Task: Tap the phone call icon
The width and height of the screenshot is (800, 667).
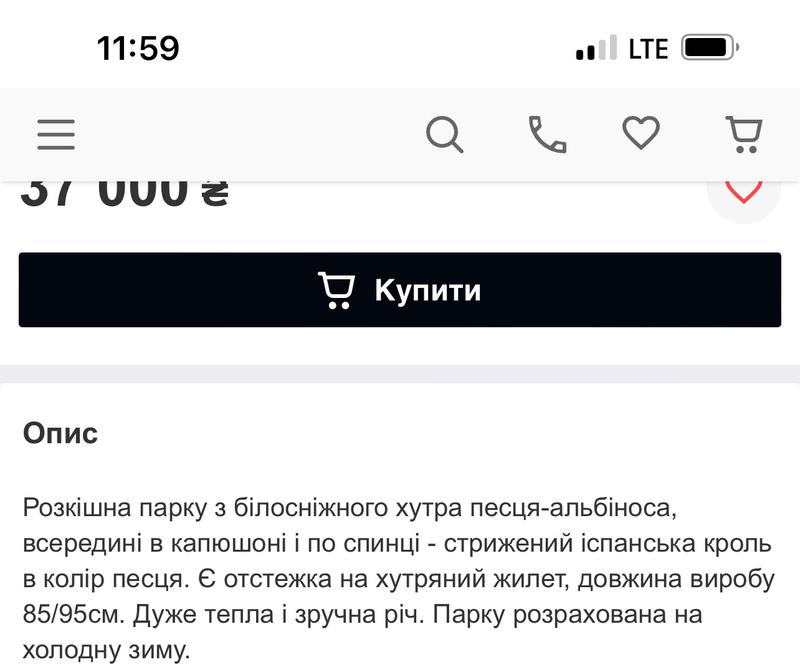Action: pyautogui.click(x=547, y=135)
